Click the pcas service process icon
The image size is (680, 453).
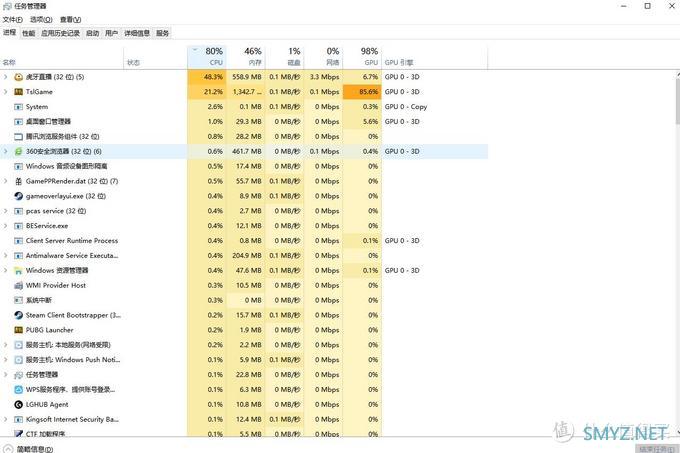coord(18,211)
